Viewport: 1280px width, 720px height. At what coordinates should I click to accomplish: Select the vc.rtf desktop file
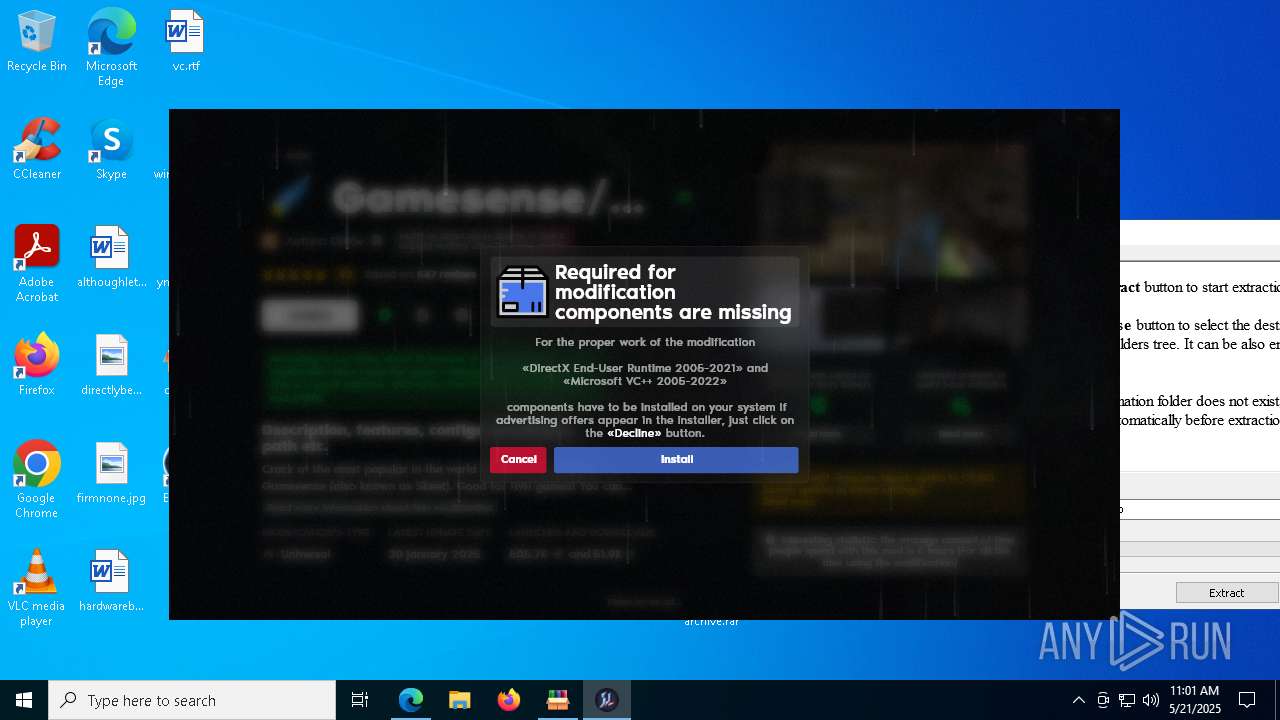click(186, 42)
